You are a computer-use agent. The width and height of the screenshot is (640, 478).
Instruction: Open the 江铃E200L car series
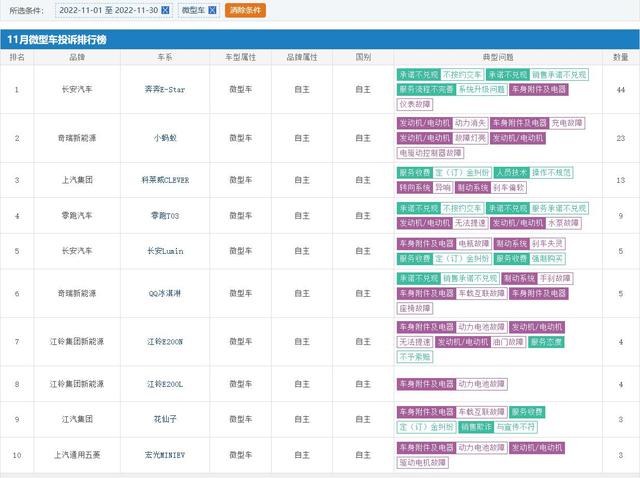click(165, 384)
